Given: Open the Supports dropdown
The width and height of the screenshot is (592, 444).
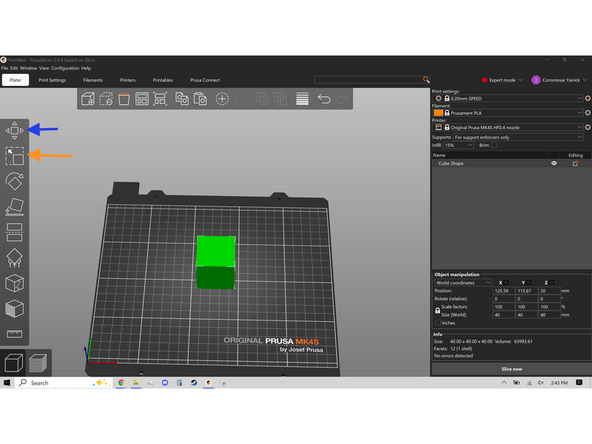Looking at the screenshot, I should [x=518, y=137].
